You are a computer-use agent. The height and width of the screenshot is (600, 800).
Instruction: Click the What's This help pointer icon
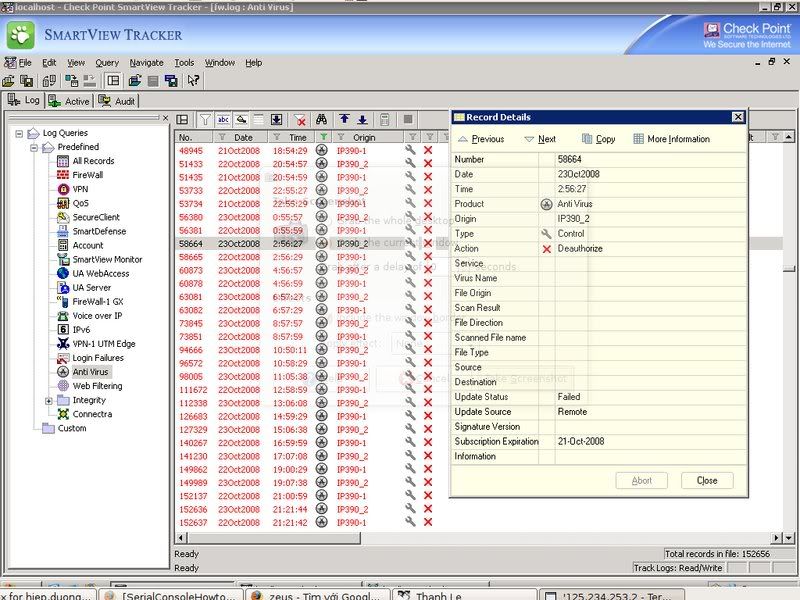pyautogui.click(x=193, y=81)
